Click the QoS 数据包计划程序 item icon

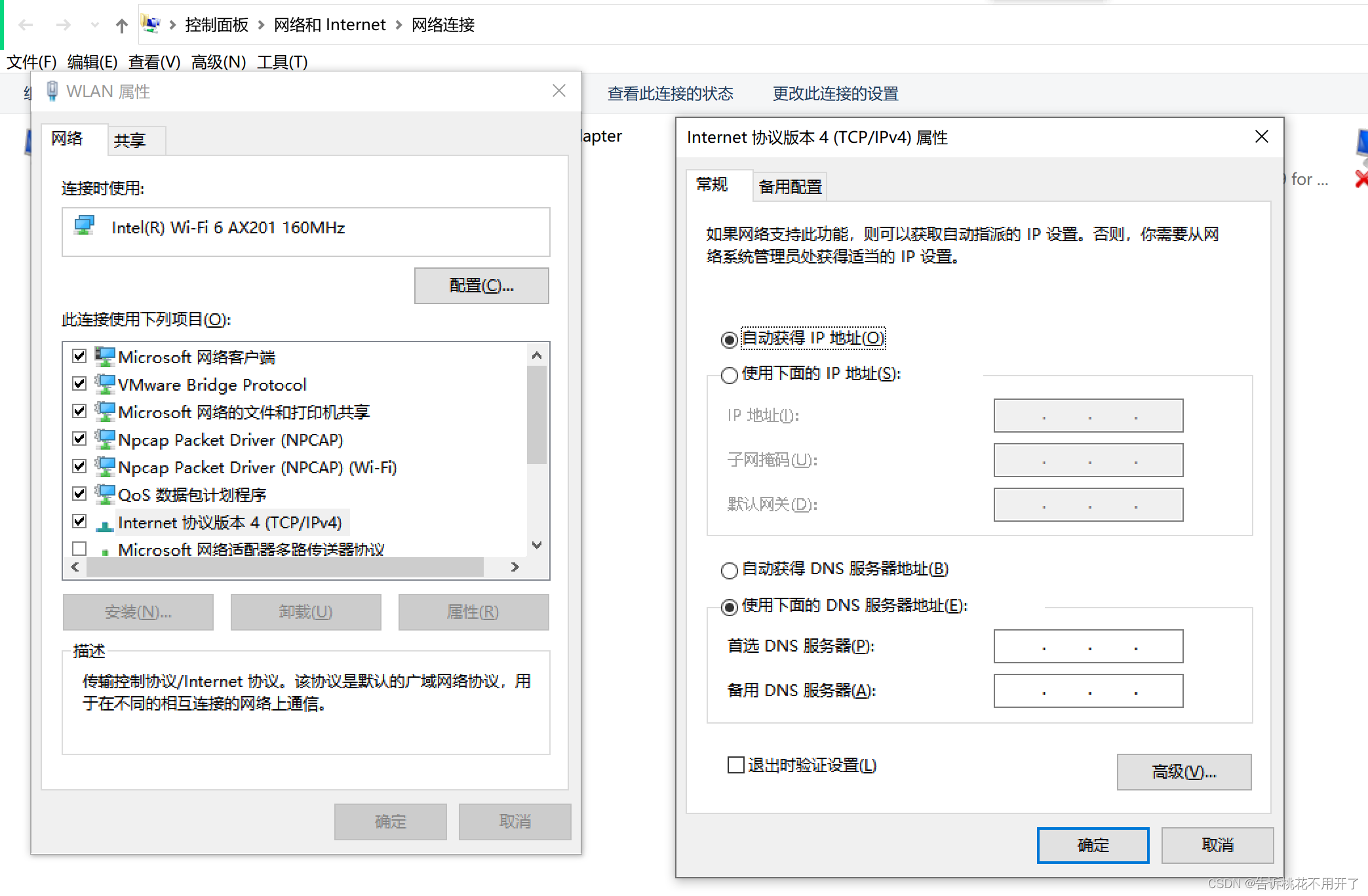click(105, 494)
